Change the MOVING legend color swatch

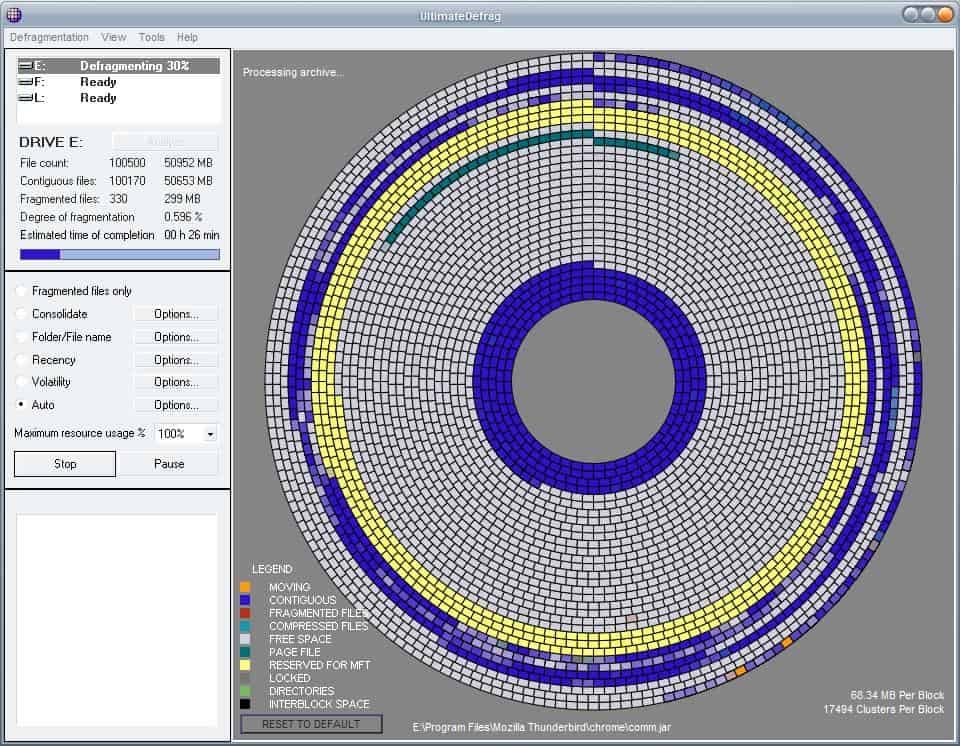click(x=245, y=587)
